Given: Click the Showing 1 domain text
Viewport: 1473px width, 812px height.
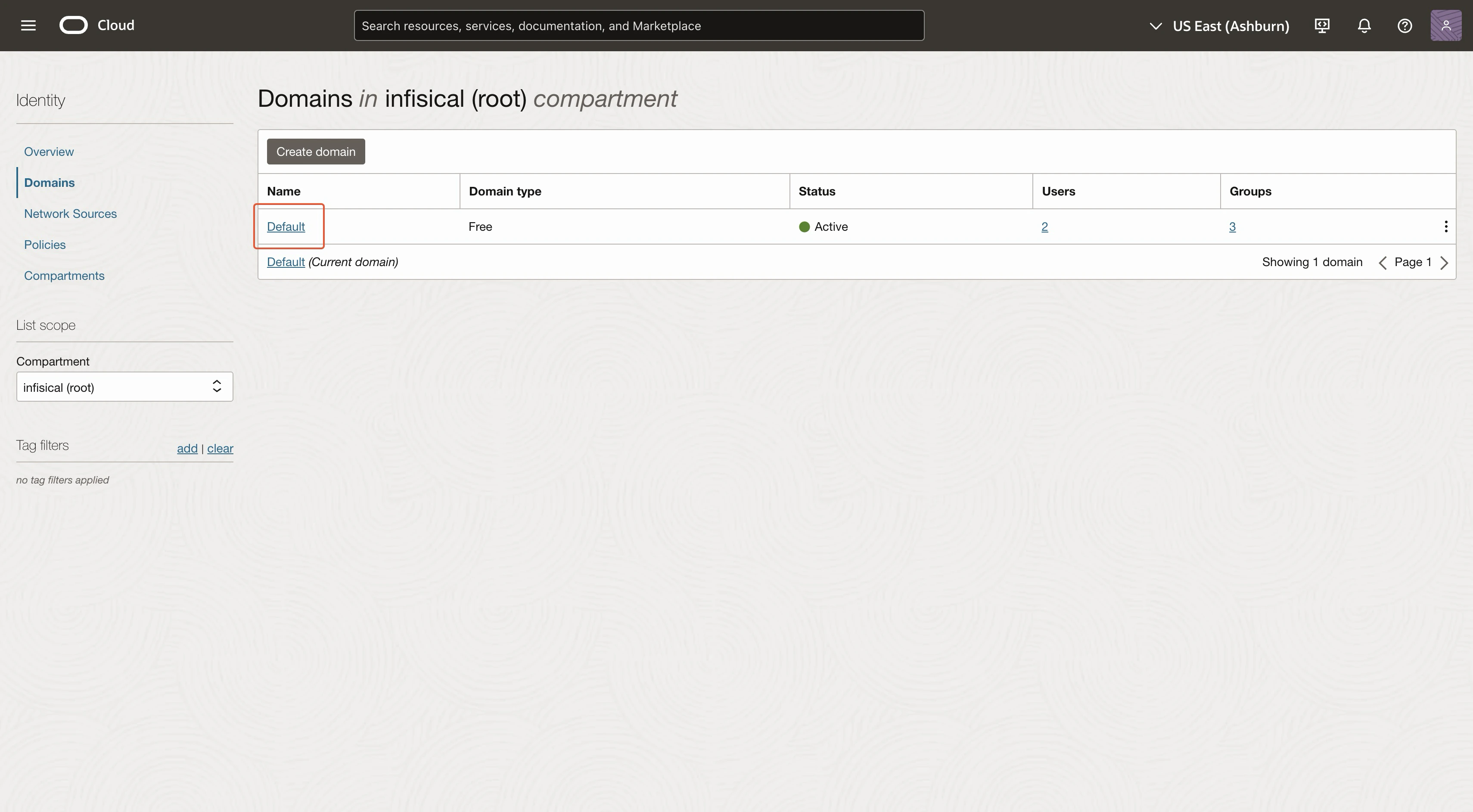Looking at the screenshot, I should point(1312,262).
